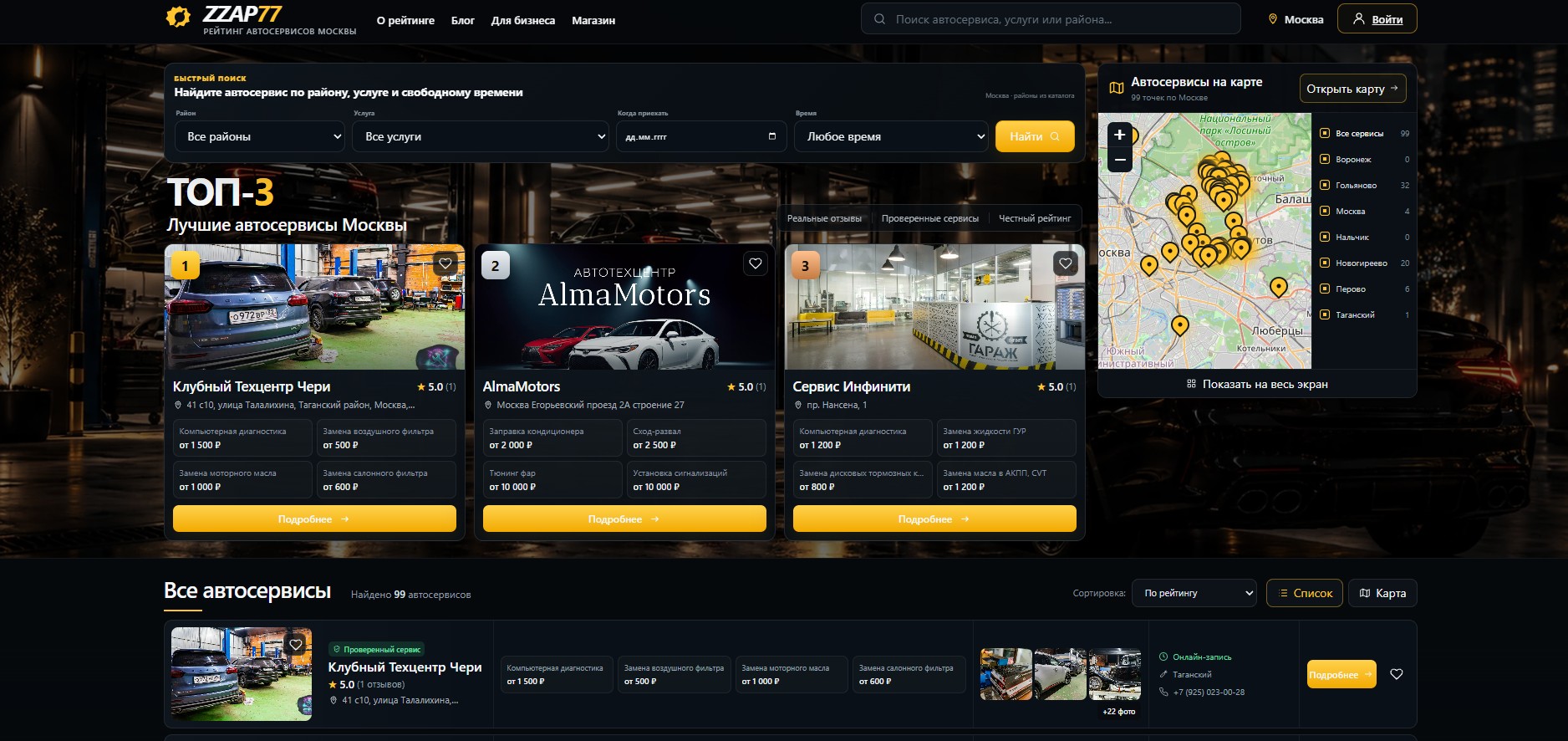Favorite the AlmaMotors card with heart icon
The width and height of the screenshot is (1568, 741).
756,263
